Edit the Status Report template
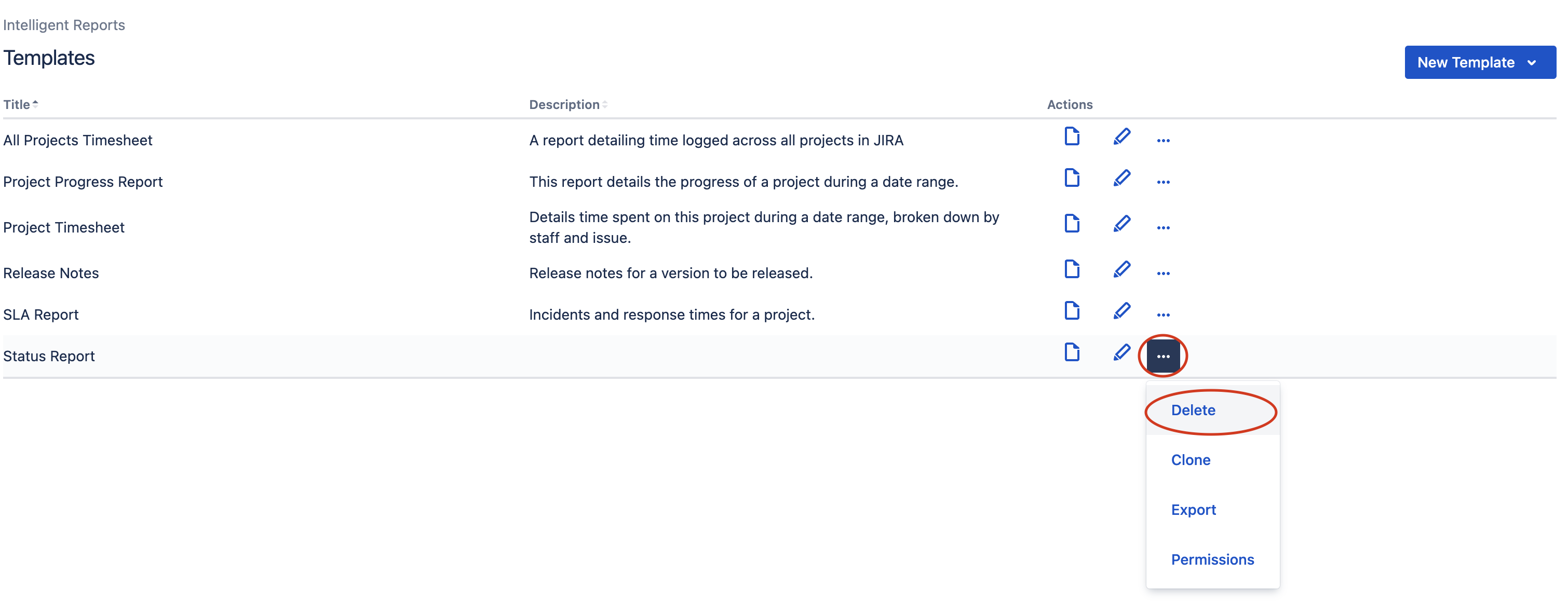Screen dimensions: 1568x601 click(1121, 353)
